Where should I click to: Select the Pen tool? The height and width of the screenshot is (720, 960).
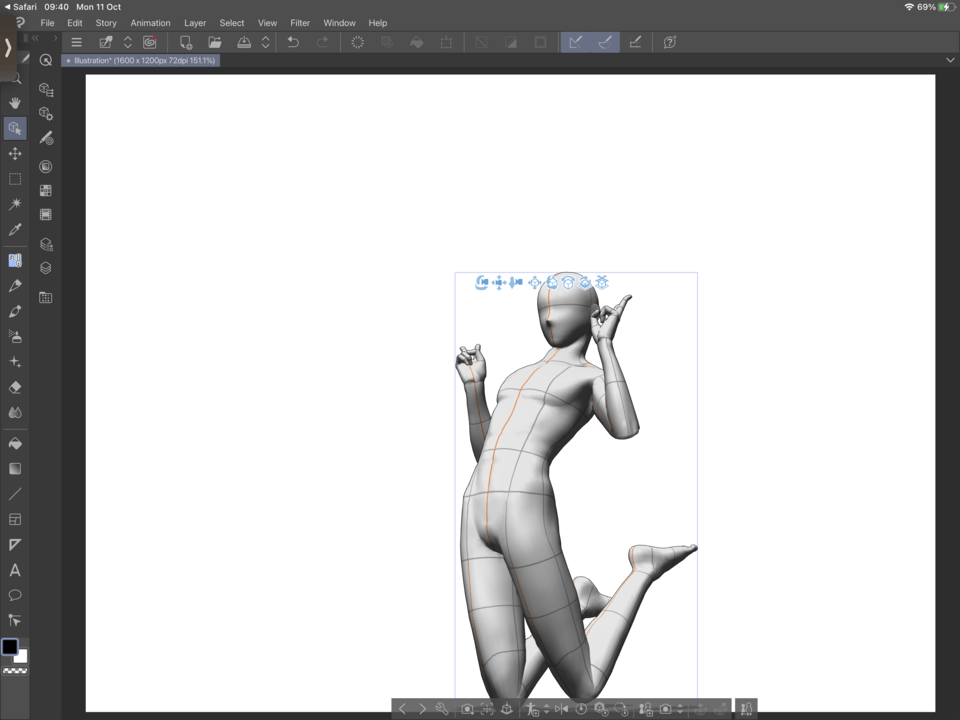point(15,286)
